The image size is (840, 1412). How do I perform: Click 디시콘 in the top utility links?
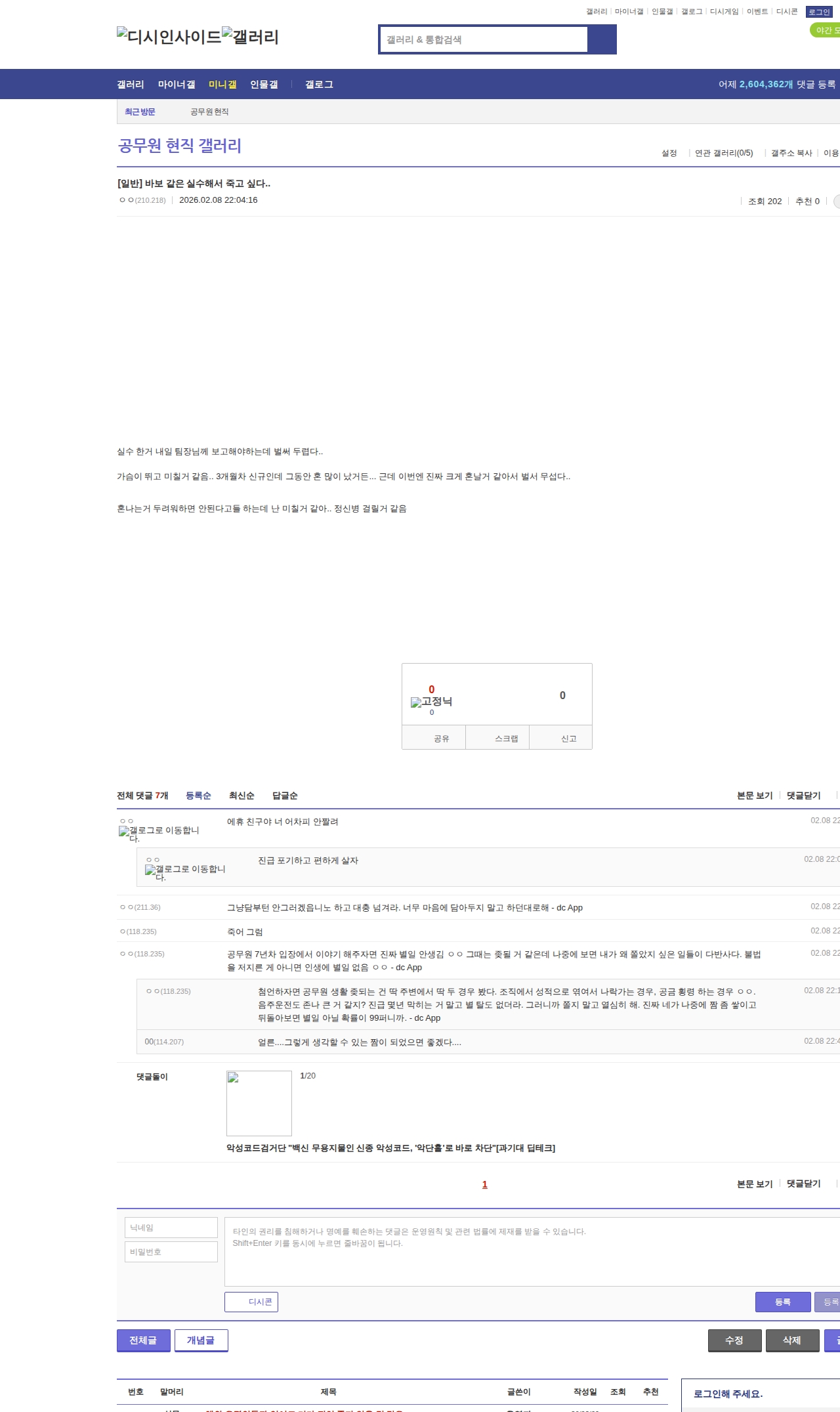pos(787,12)
